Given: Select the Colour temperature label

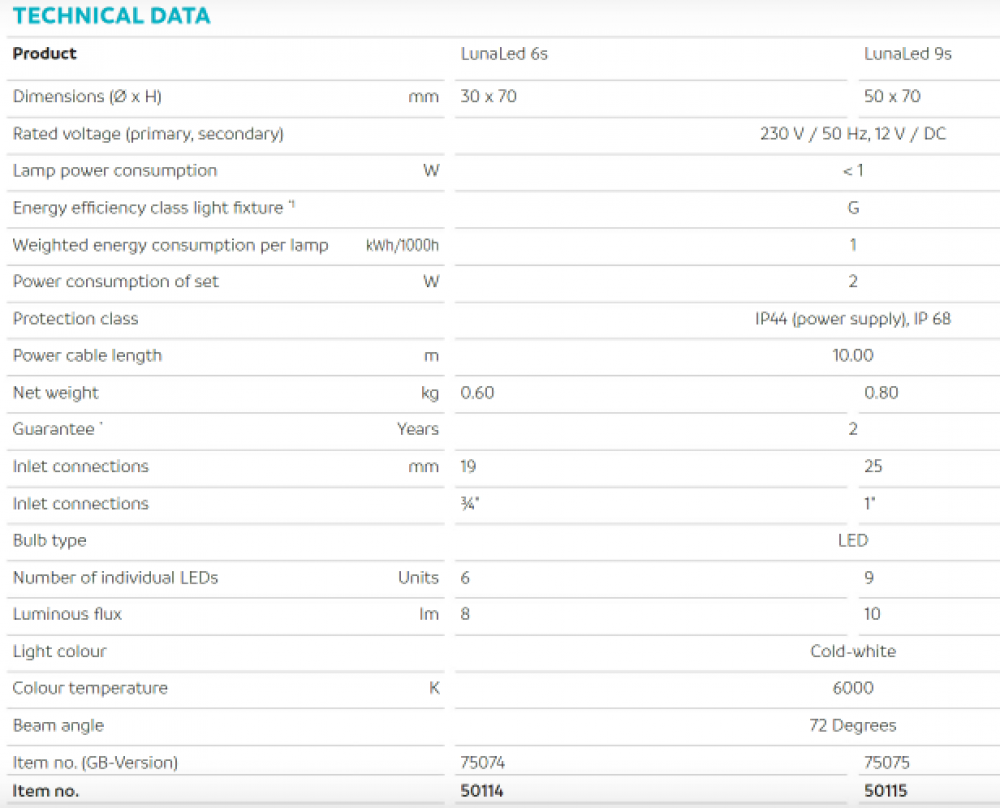Looking at the screenshot, I should point(90,688).
